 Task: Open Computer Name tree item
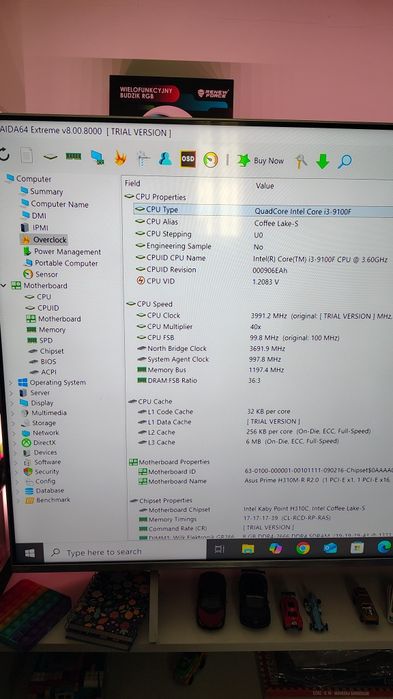pyautogui.click(x=54, y=204)
